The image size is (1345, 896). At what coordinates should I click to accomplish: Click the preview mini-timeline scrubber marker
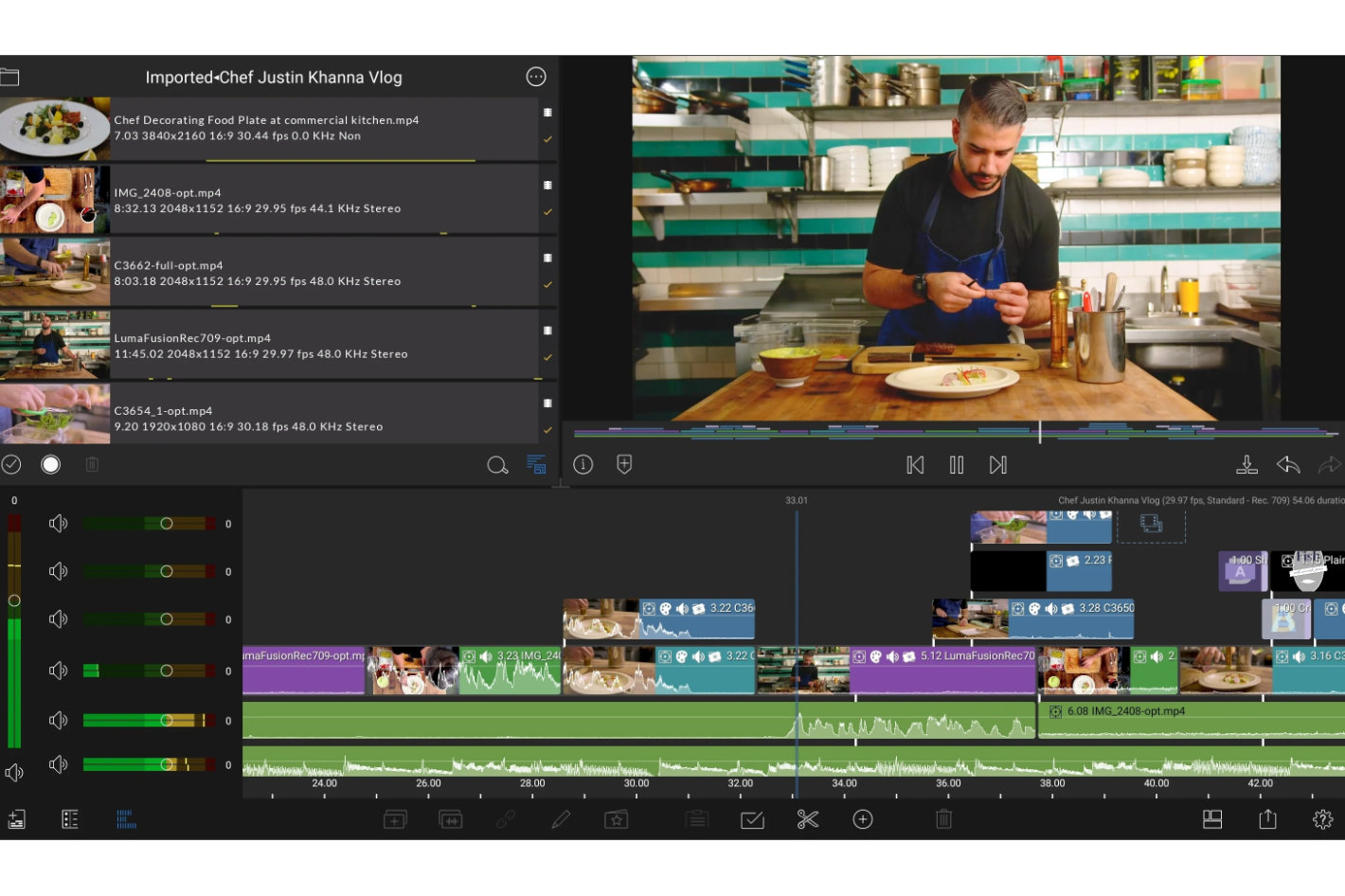[1040, 432]
